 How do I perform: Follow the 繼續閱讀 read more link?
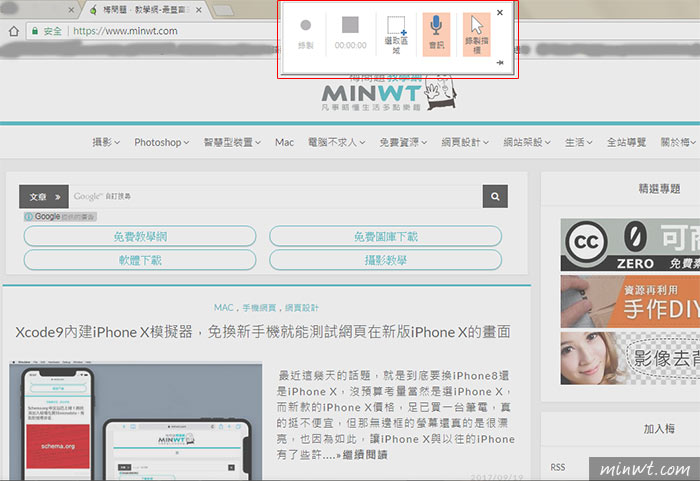[365, 455]
